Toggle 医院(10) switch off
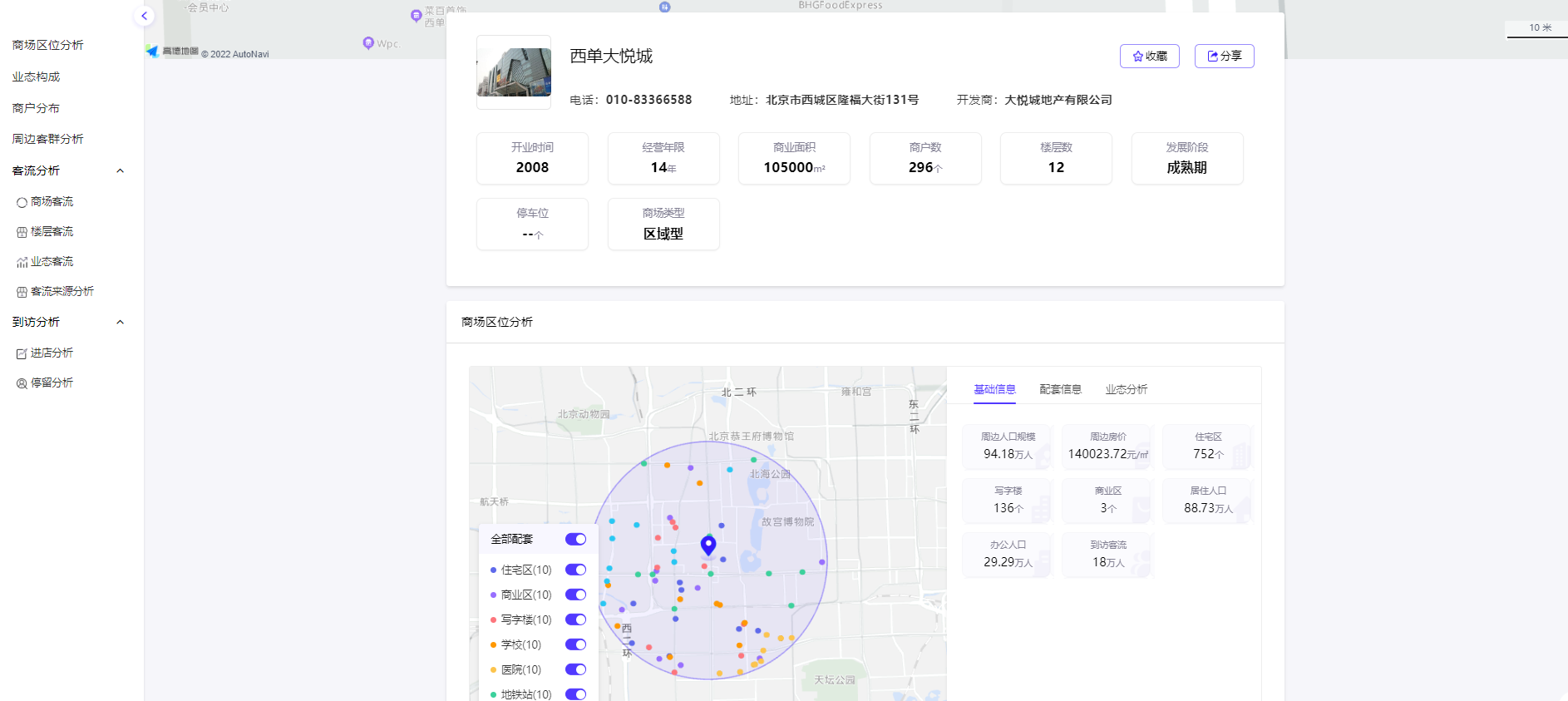 click(x=575, y=669)
